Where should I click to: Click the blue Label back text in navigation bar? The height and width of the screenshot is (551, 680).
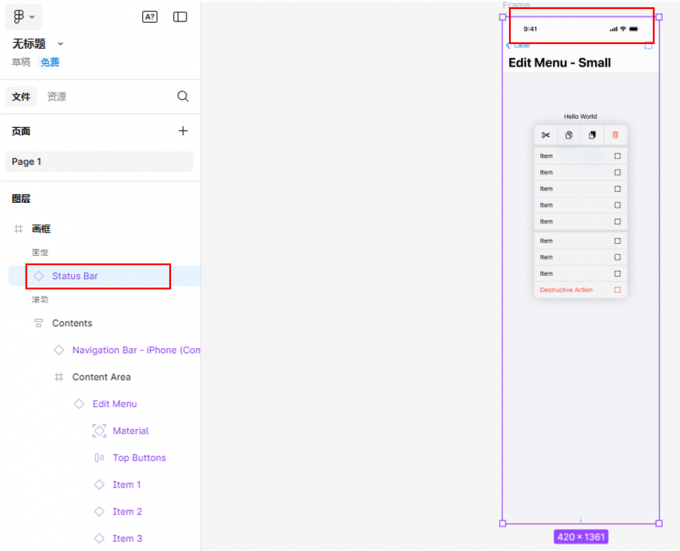point(522,46)
